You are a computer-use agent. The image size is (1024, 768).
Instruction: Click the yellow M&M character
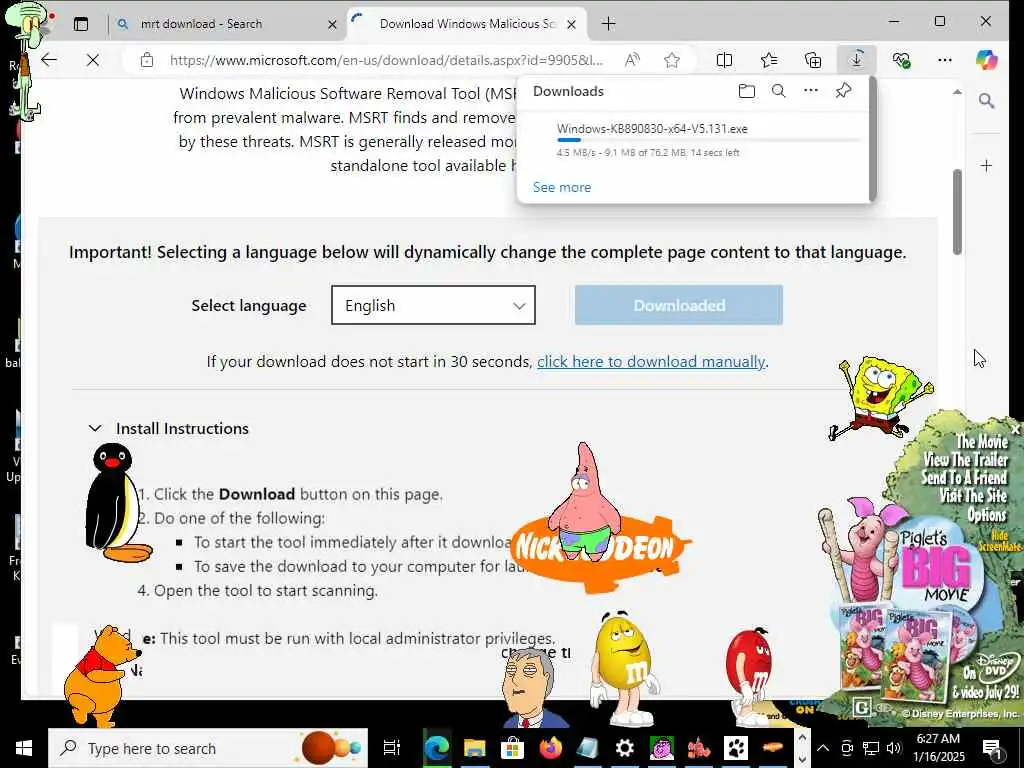click(624, 668)
